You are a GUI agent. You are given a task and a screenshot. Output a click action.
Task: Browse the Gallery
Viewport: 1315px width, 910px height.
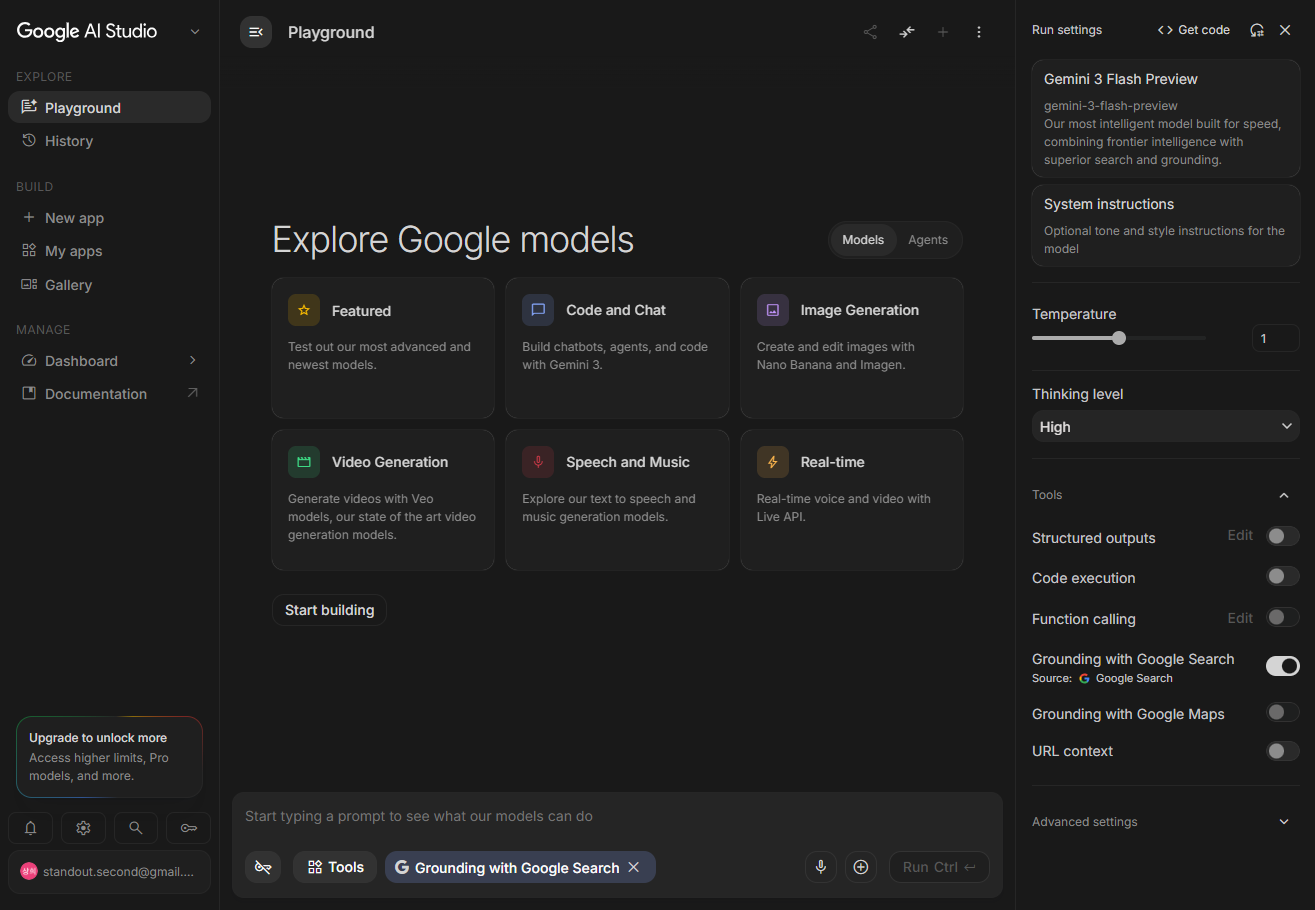click(109, 285)
